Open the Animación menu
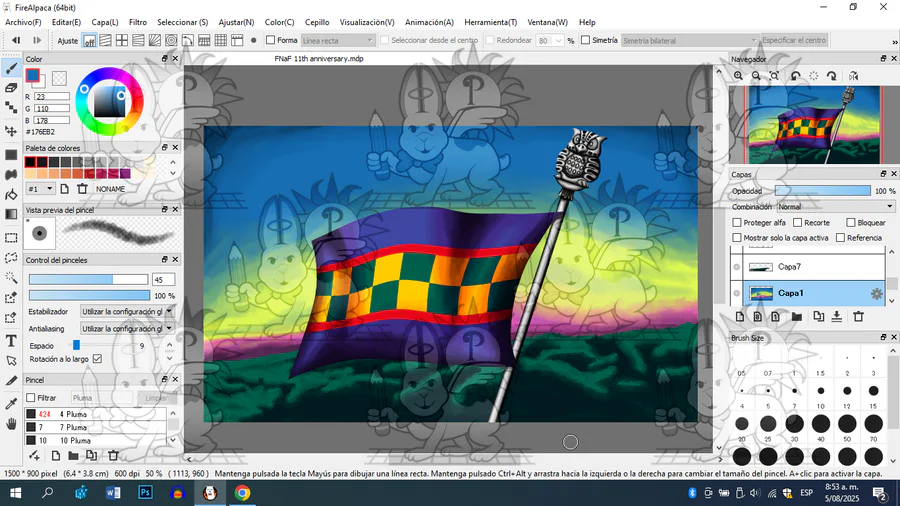Screen dimensions: 900x506 429,22
